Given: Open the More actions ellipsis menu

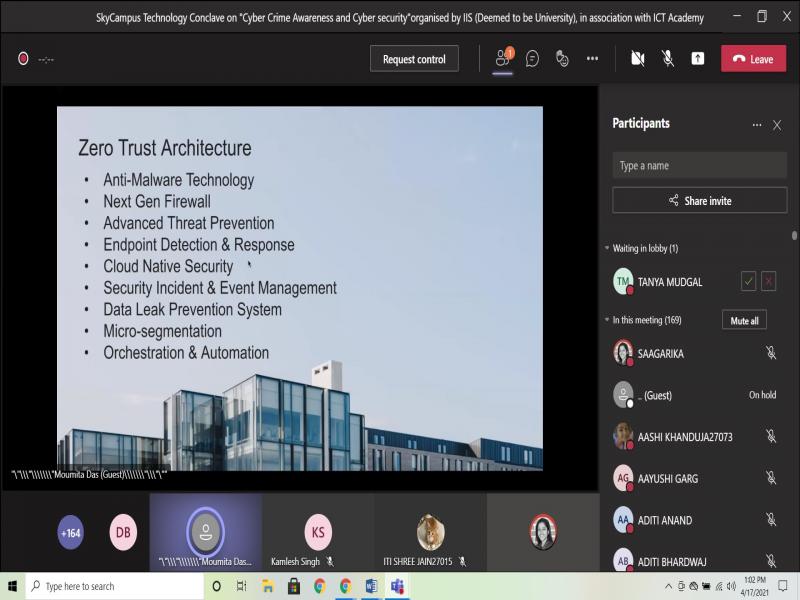Looking at the screenshot, I should (592, 59).
